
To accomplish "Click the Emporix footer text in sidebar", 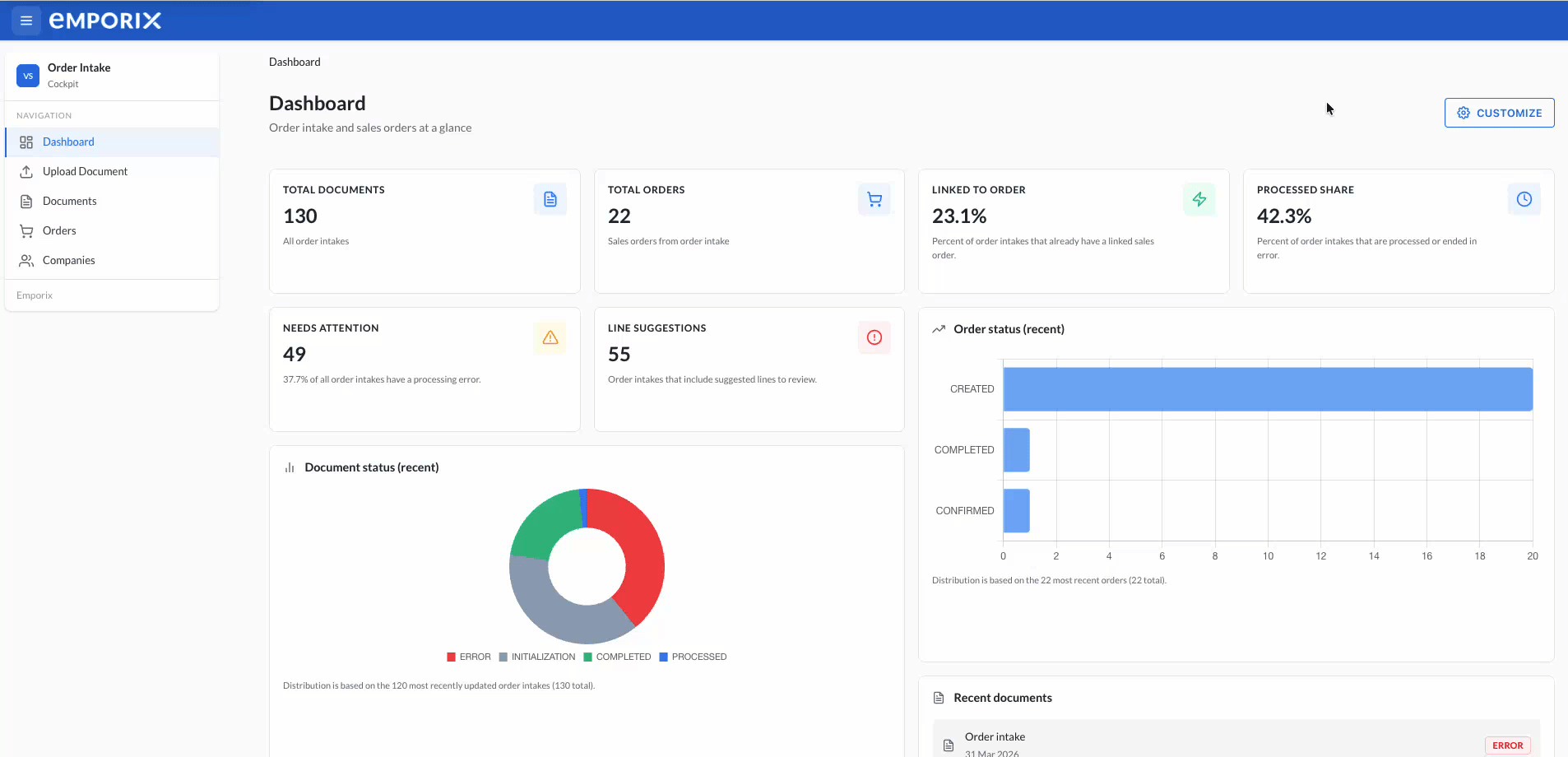I will coord(35,295).
